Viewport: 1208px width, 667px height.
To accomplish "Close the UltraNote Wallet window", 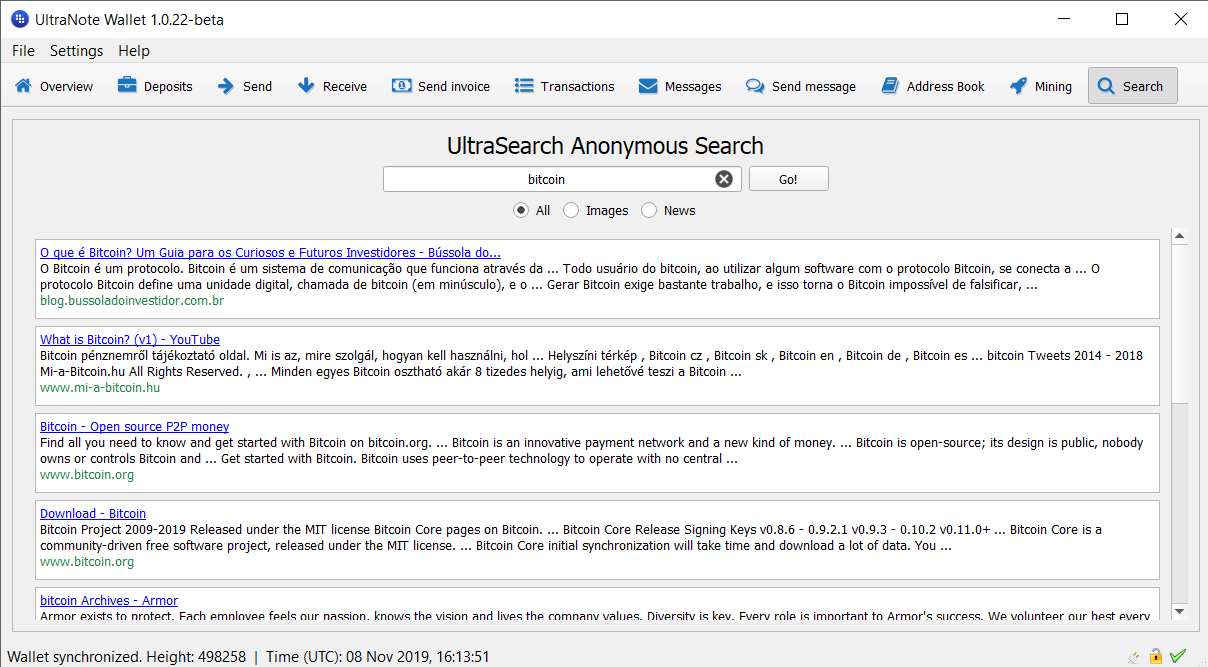I will point(1179,19).
